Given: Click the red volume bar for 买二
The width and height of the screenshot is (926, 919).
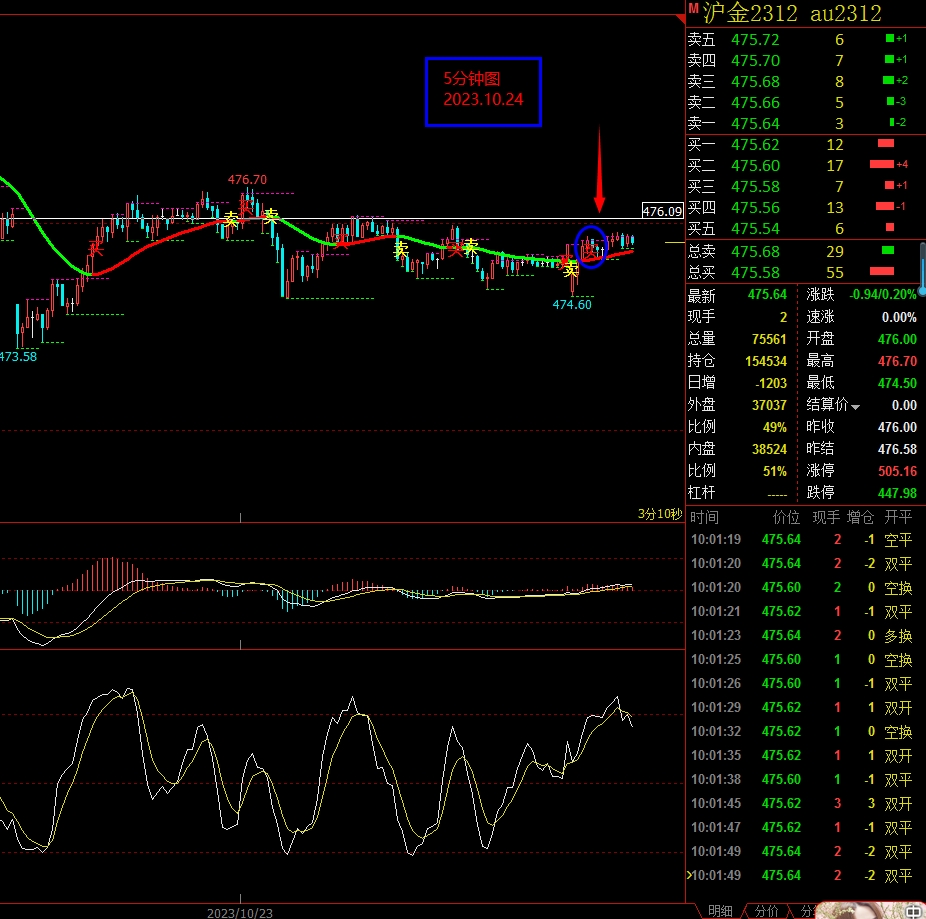Looking at the screenshot, I should click(881, 165).
